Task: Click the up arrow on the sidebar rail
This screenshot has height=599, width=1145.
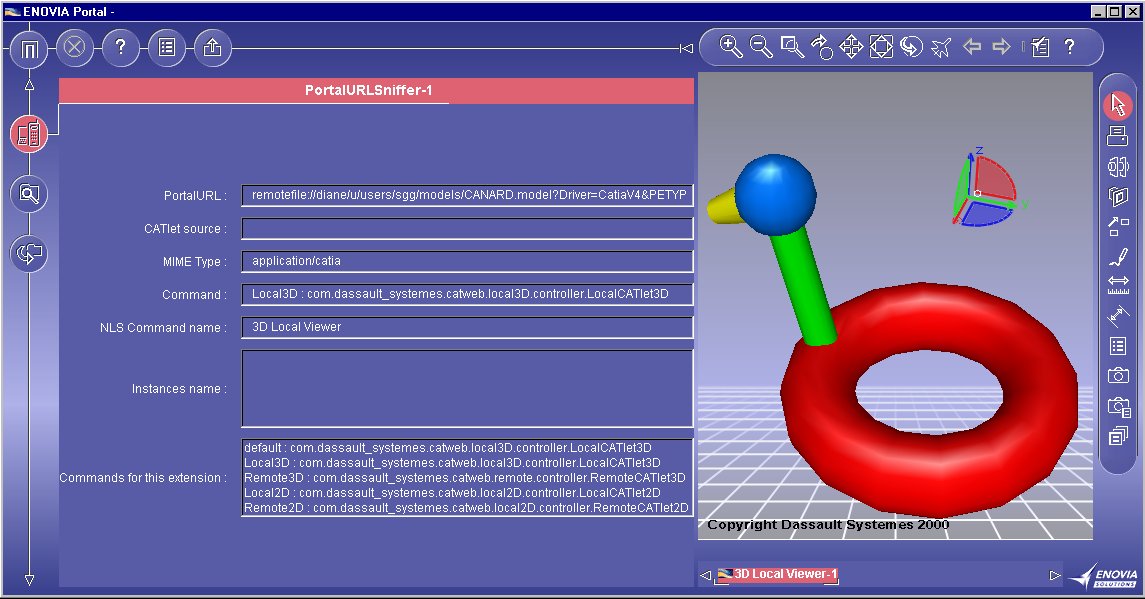Action: pyautogui.click(x=29, y=85)
